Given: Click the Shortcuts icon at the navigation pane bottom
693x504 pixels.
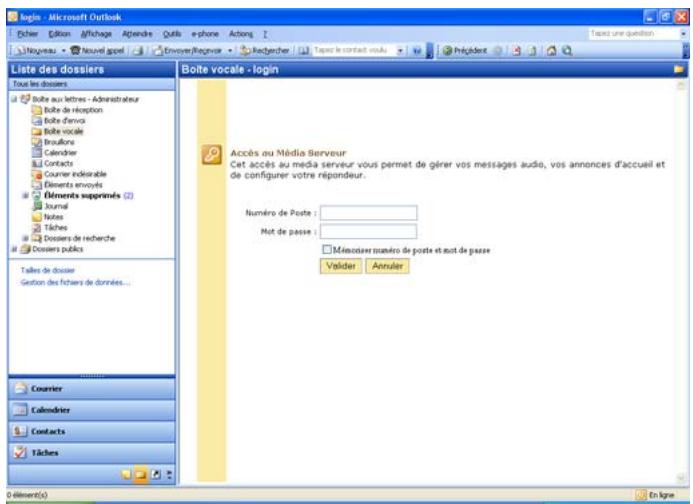Looking at the screenshot, I should tap(156, 474).
